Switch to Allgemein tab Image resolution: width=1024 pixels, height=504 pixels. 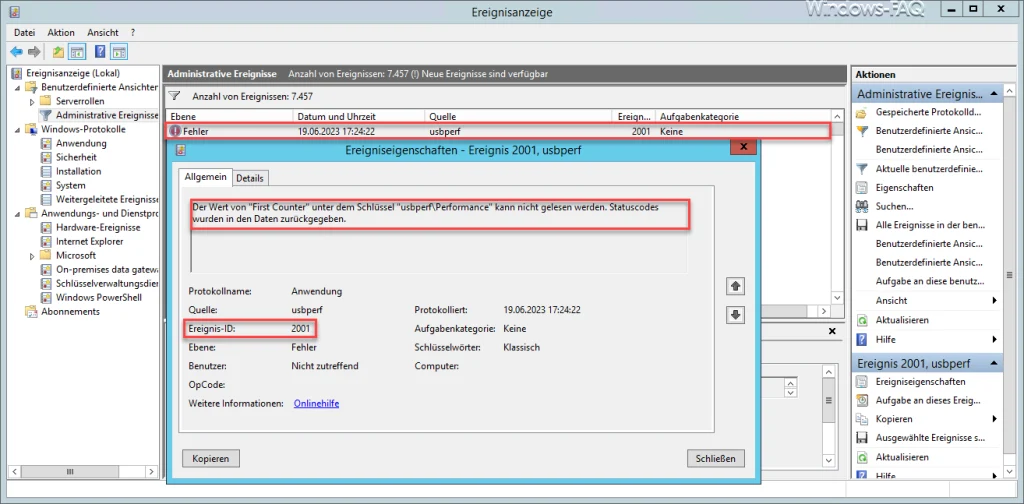pos(206,177)
